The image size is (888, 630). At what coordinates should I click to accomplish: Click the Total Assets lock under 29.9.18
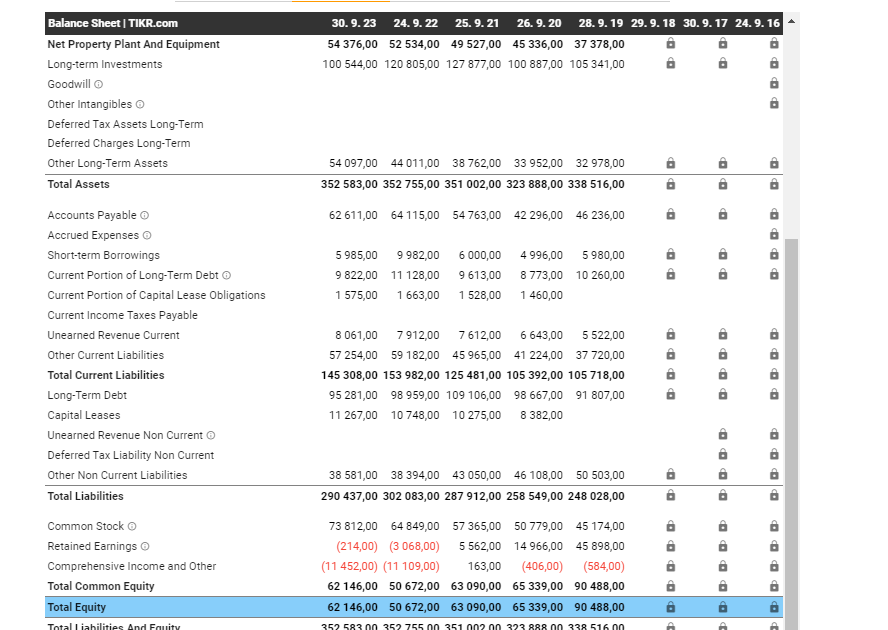[670, 184]
